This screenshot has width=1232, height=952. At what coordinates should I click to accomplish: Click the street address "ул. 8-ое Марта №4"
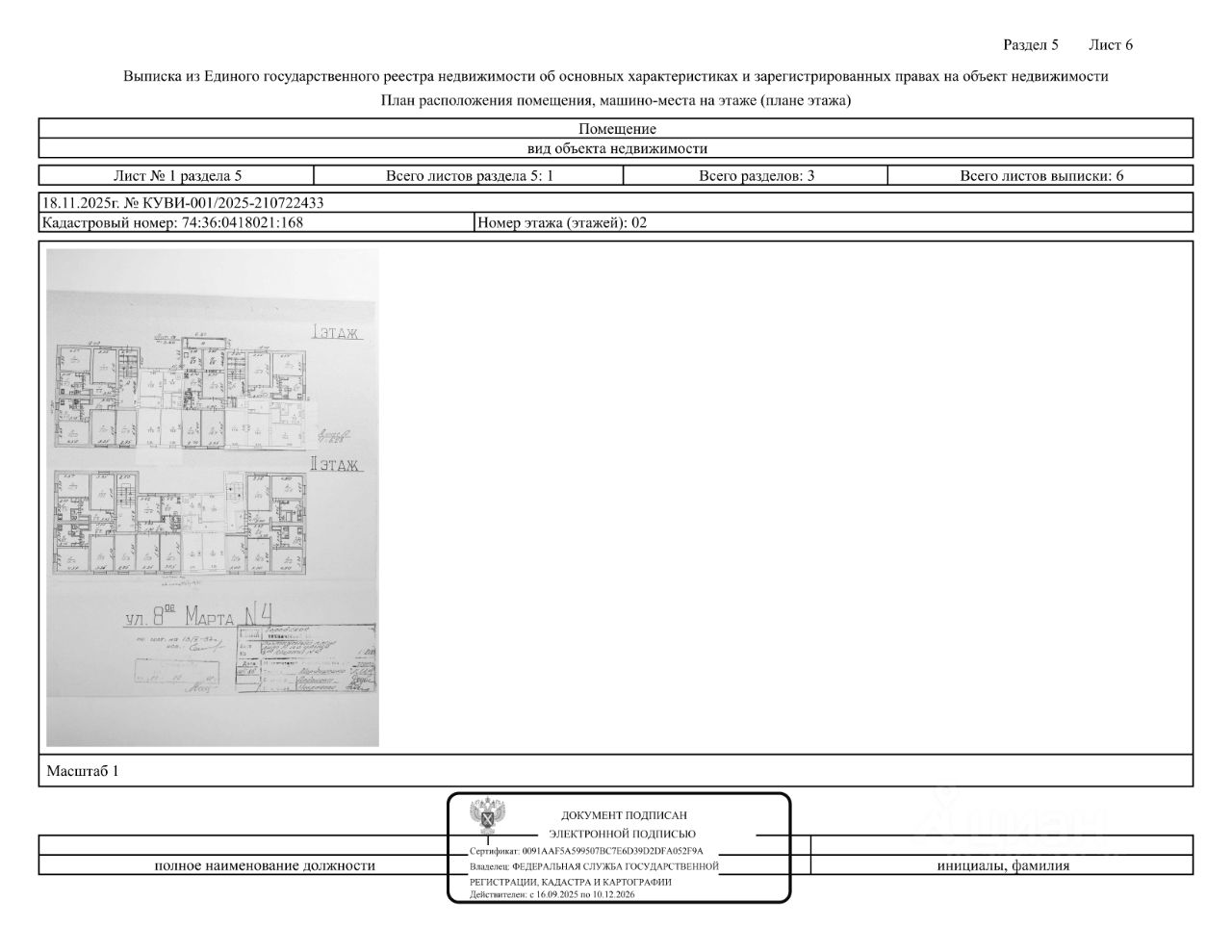[199, 613]
